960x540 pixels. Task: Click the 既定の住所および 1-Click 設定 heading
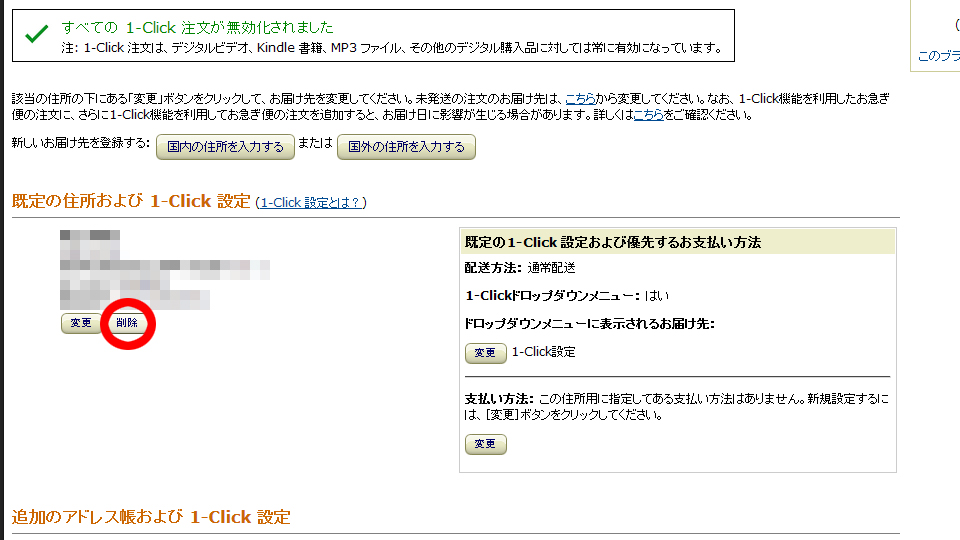tap(131, 201)
